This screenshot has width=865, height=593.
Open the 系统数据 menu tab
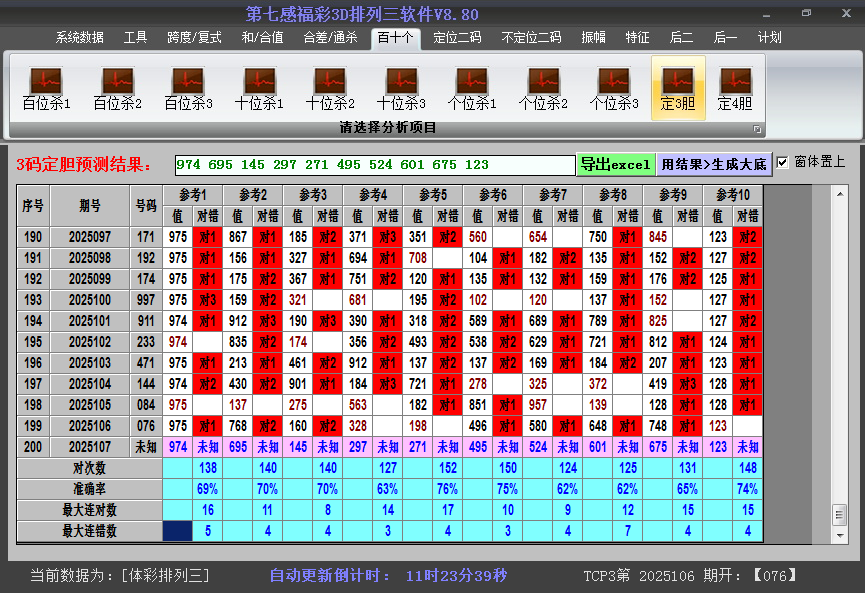[x=79, y=38]
